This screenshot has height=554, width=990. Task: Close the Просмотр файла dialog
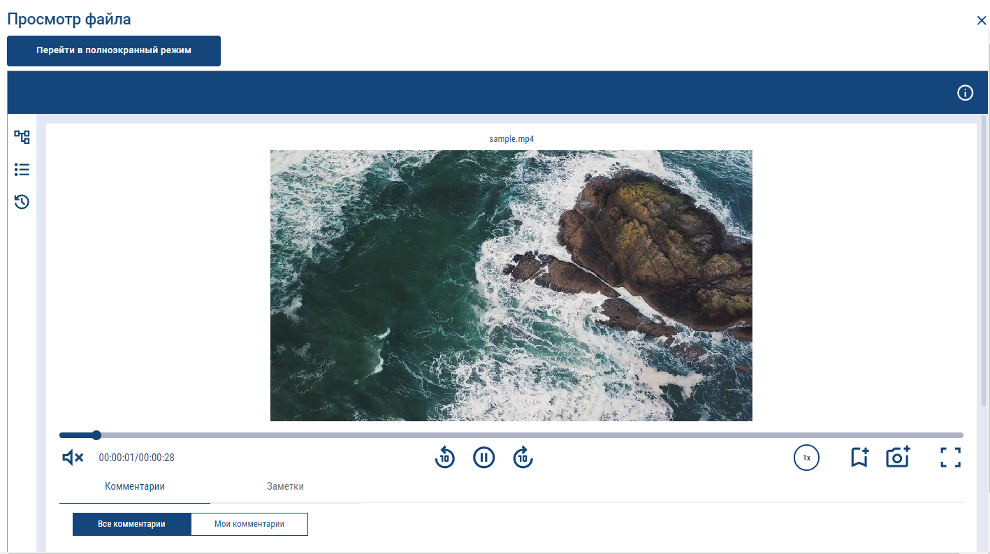pos(981,20)
